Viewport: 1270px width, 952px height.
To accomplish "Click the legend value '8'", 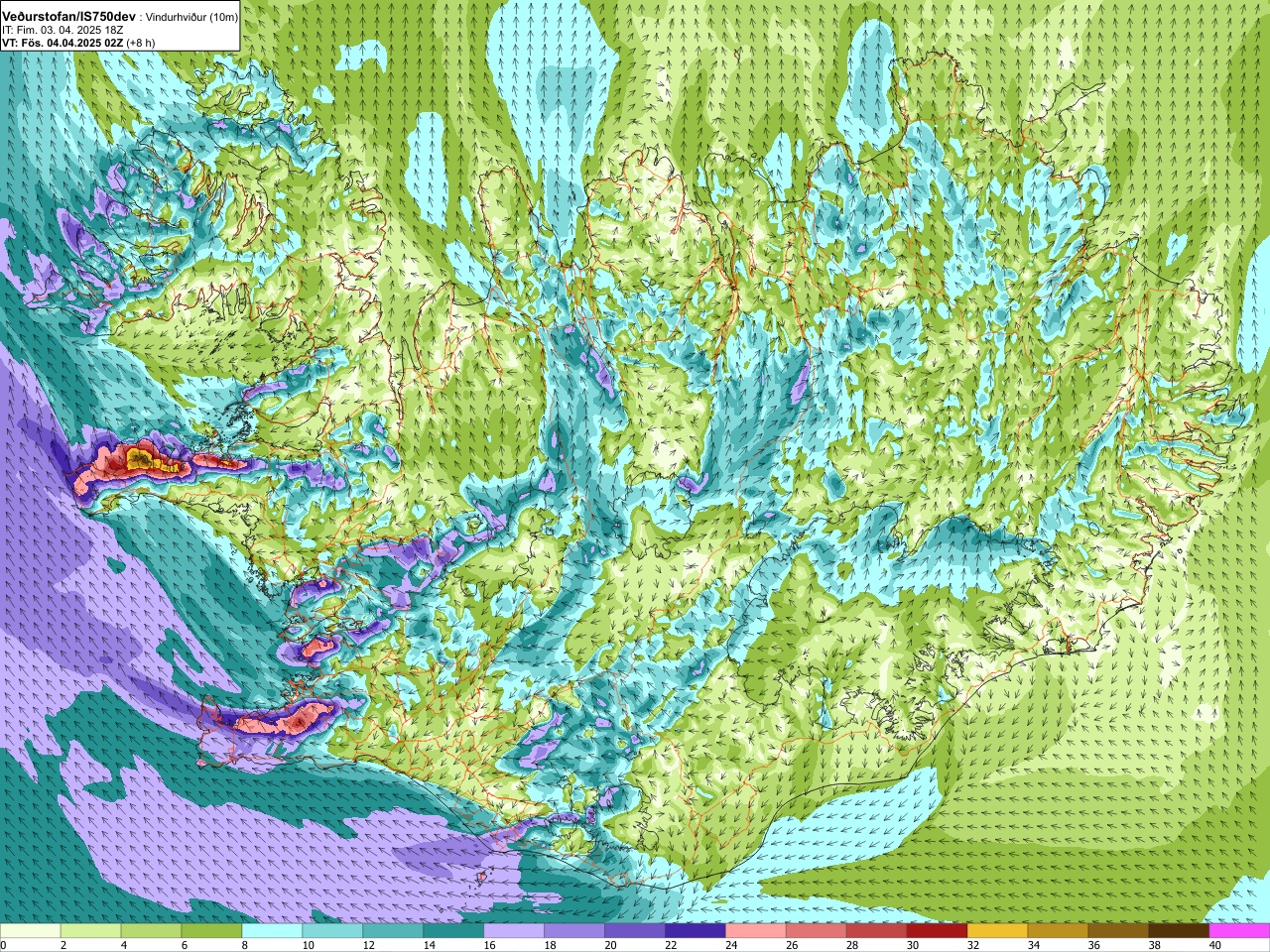I will click(243, 945).
